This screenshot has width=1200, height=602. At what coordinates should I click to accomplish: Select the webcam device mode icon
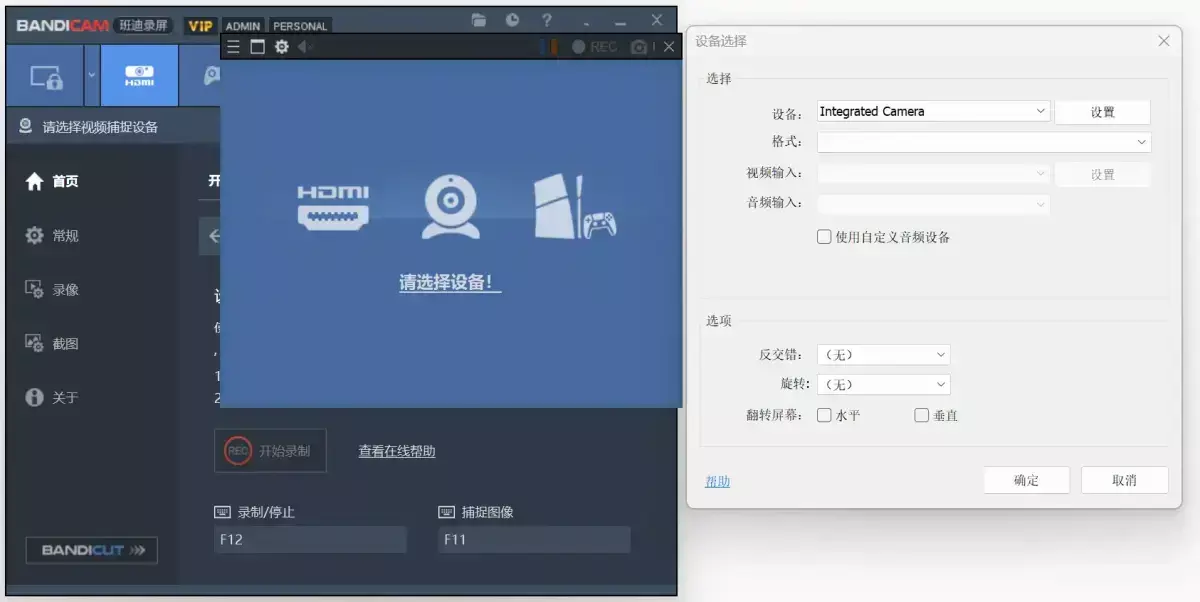point(138,75)
